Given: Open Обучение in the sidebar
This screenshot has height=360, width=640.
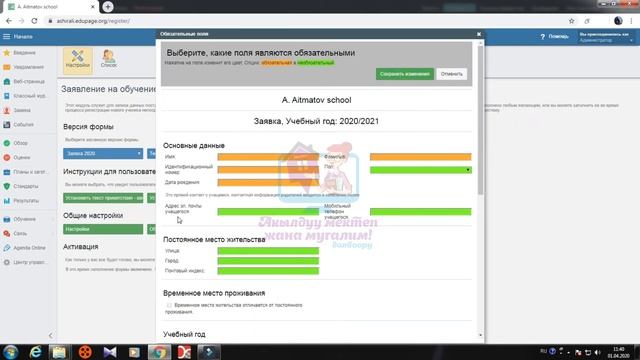Looking at the screenshot, I should [20, 219].
